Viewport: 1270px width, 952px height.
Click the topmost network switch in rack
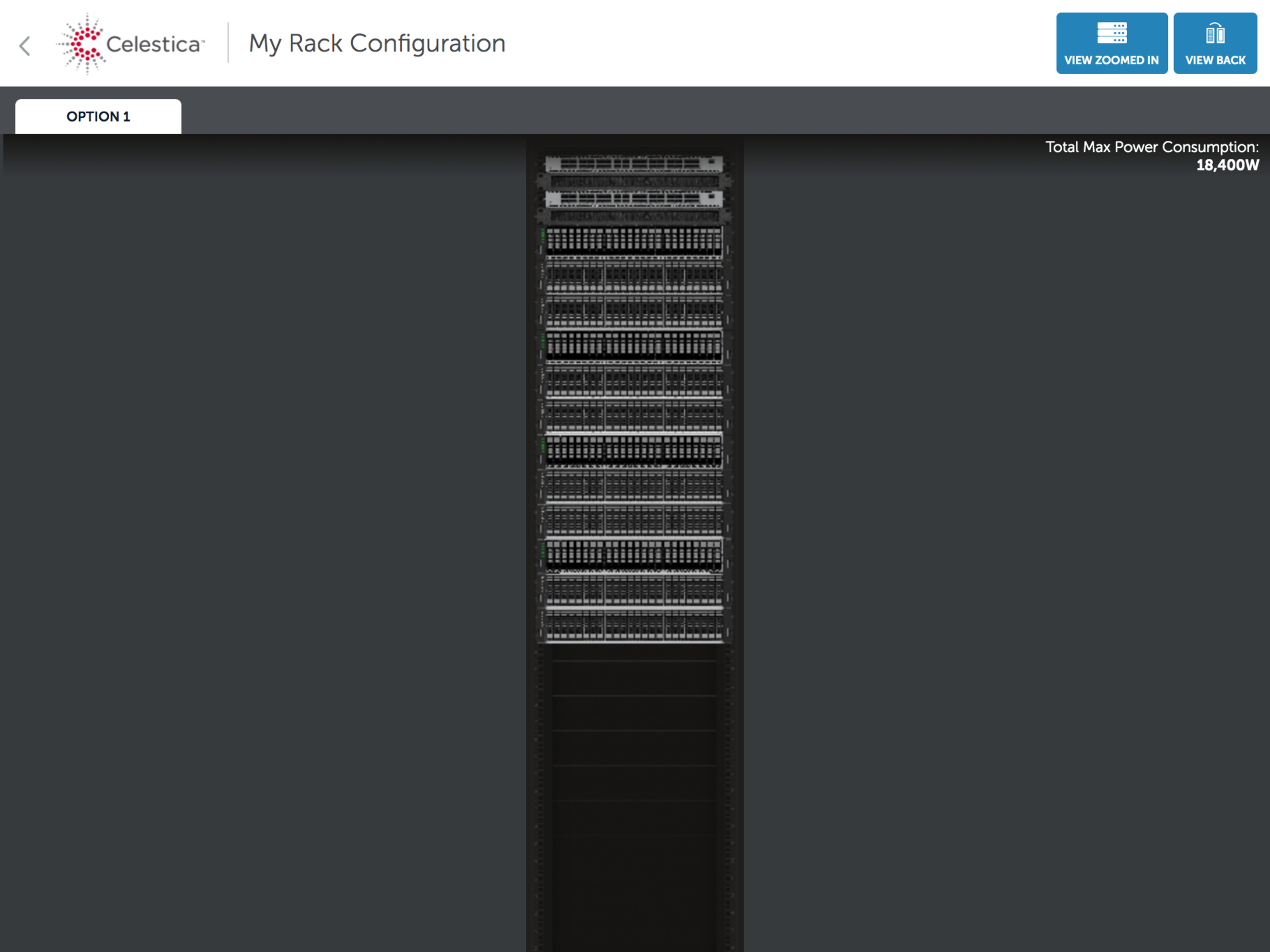tap(634, 164)
